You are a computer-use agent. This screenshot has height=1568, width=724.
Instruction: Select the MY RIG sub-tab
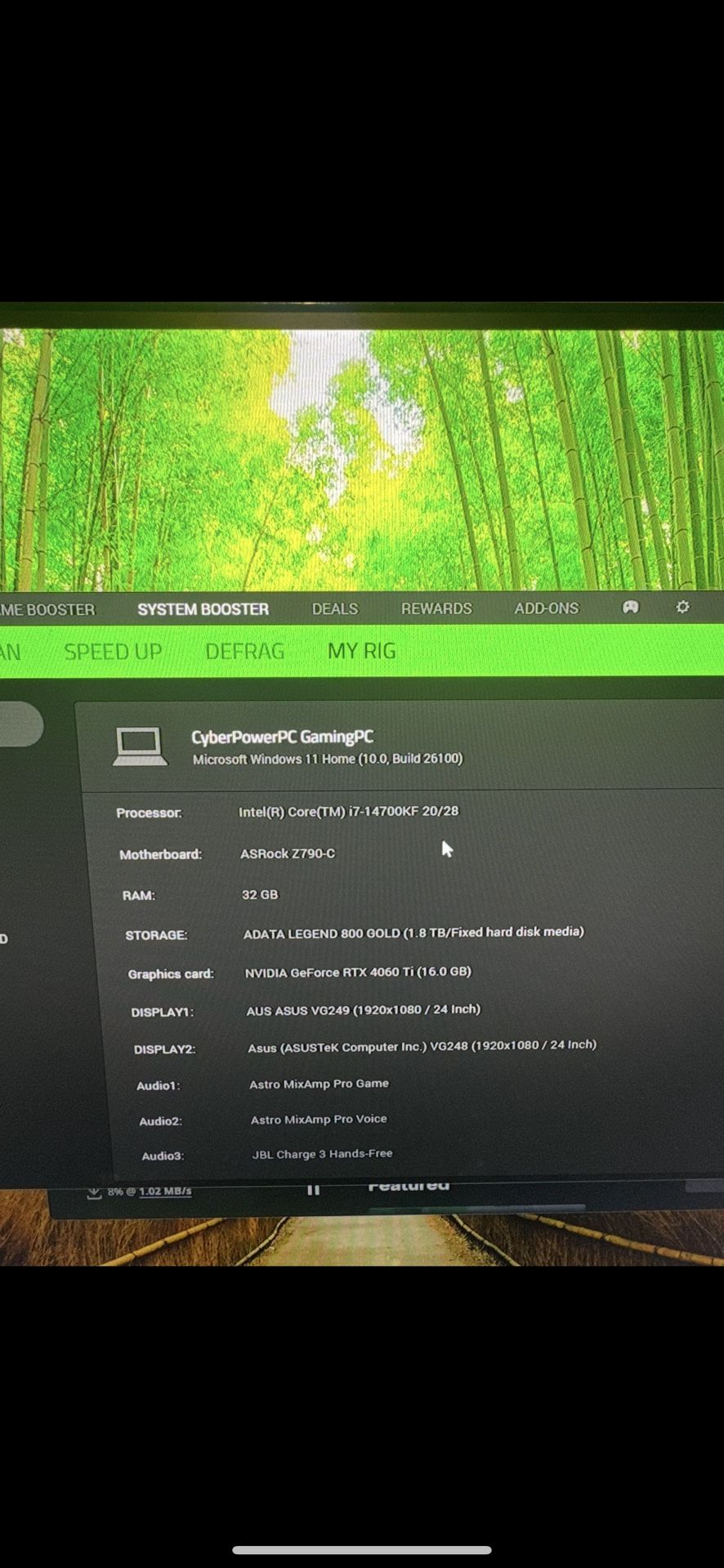pos(361,651)
